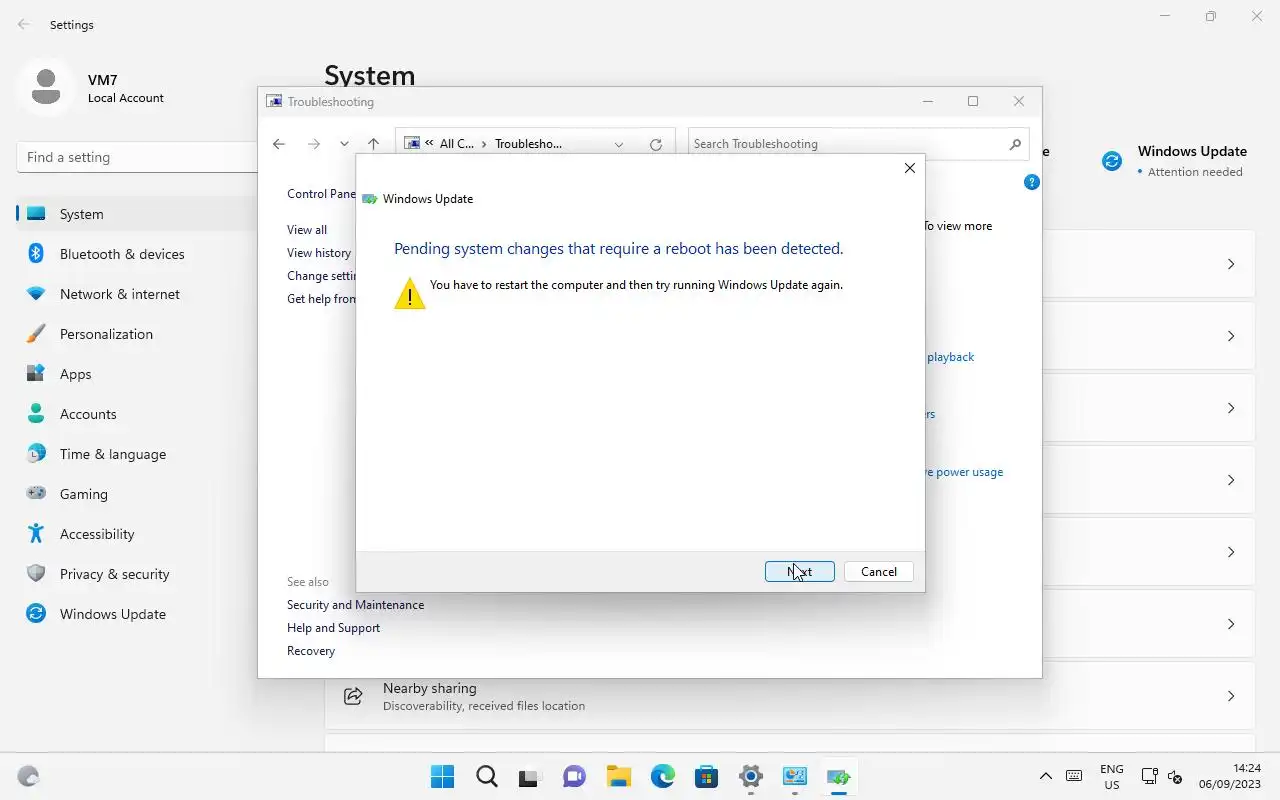Screen dimensions: 1280x800
Task: Click the Windows Update Attention needed tile
Action: tap(1174, 161)
